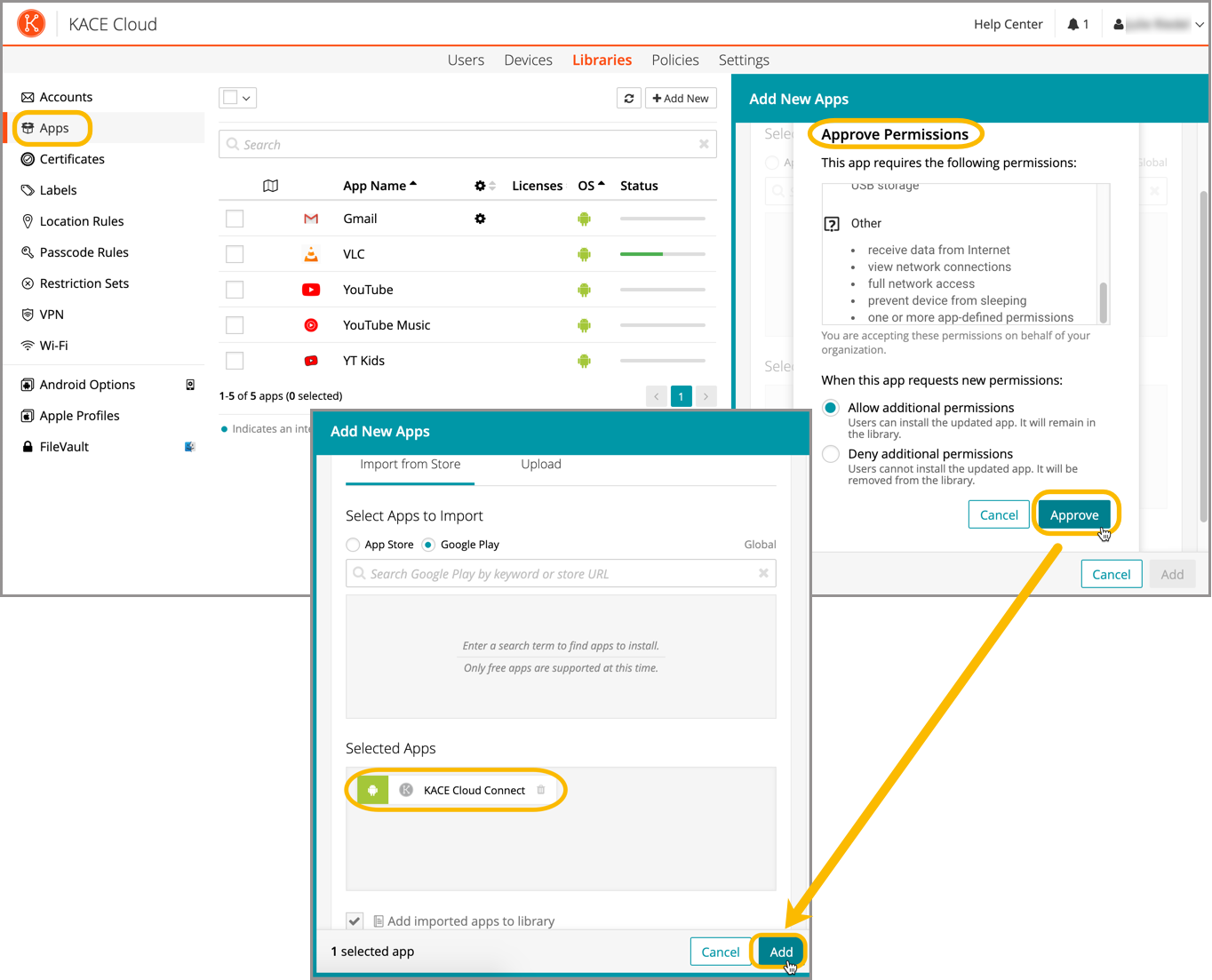
Task: Select the App Store radio button
Action: point(354,545)
